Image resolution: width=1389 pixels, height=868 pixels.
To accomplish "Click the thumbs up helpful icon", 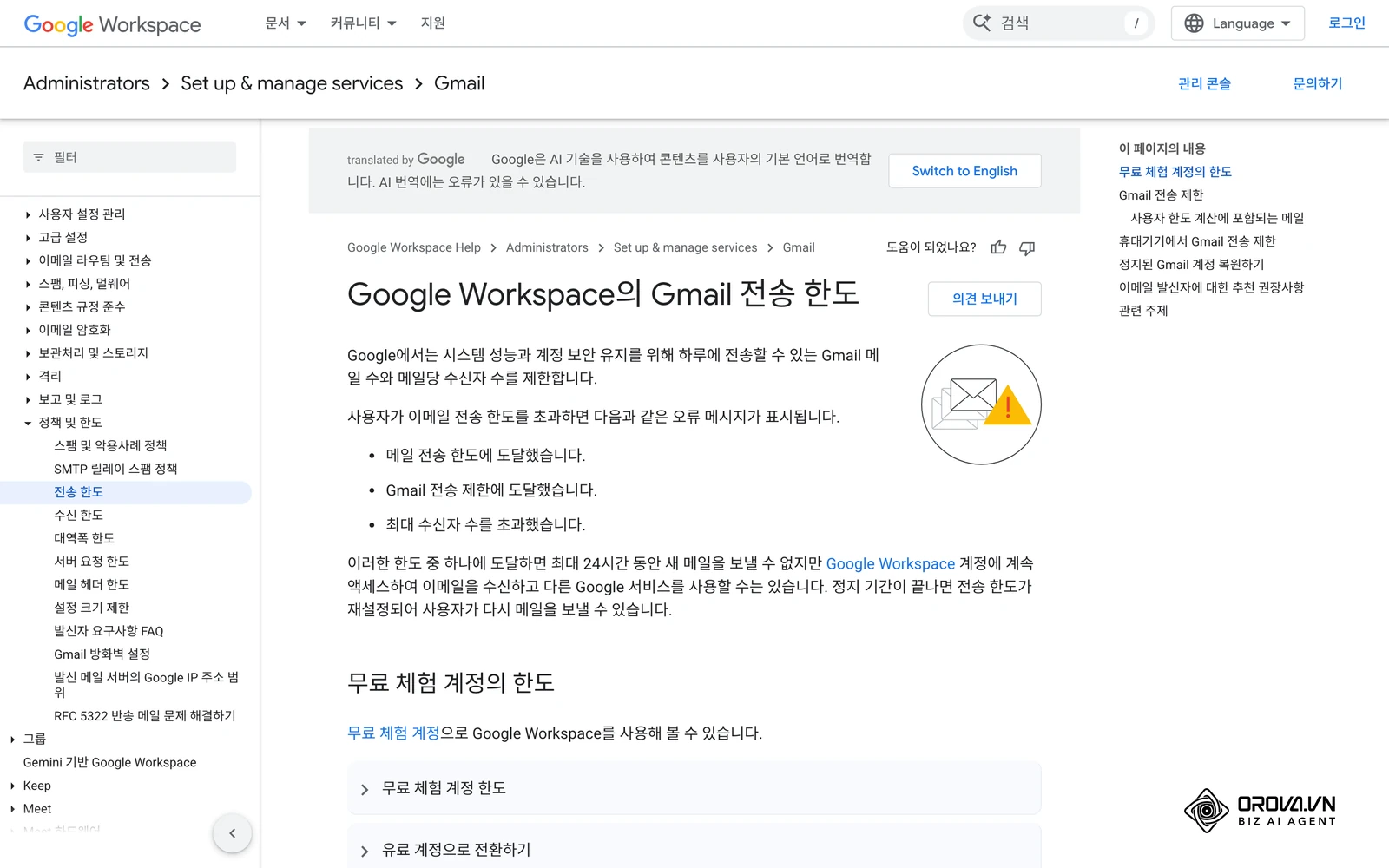I will (998, 247).
